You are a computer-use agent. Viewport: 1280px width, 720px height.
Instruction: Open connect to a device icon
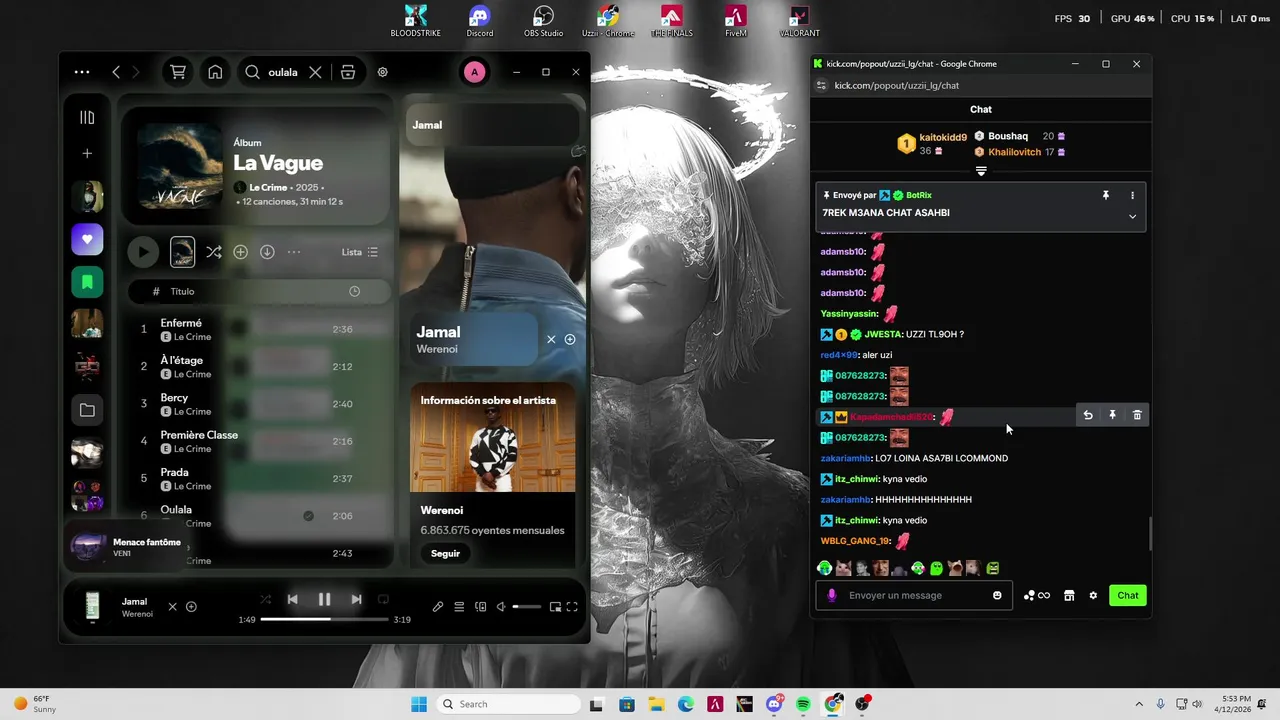pyautogui.click(x=480, y=606)
